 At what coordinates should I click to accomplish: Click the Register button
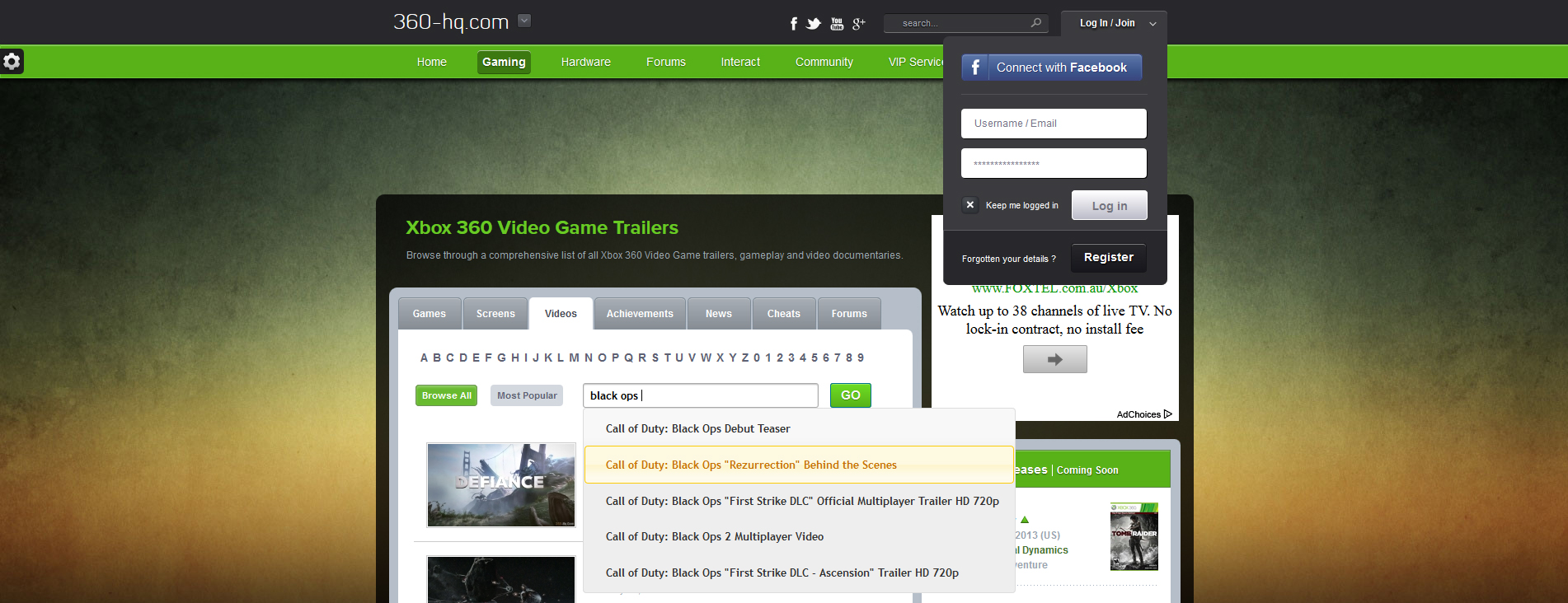(x=1109, y=257)
